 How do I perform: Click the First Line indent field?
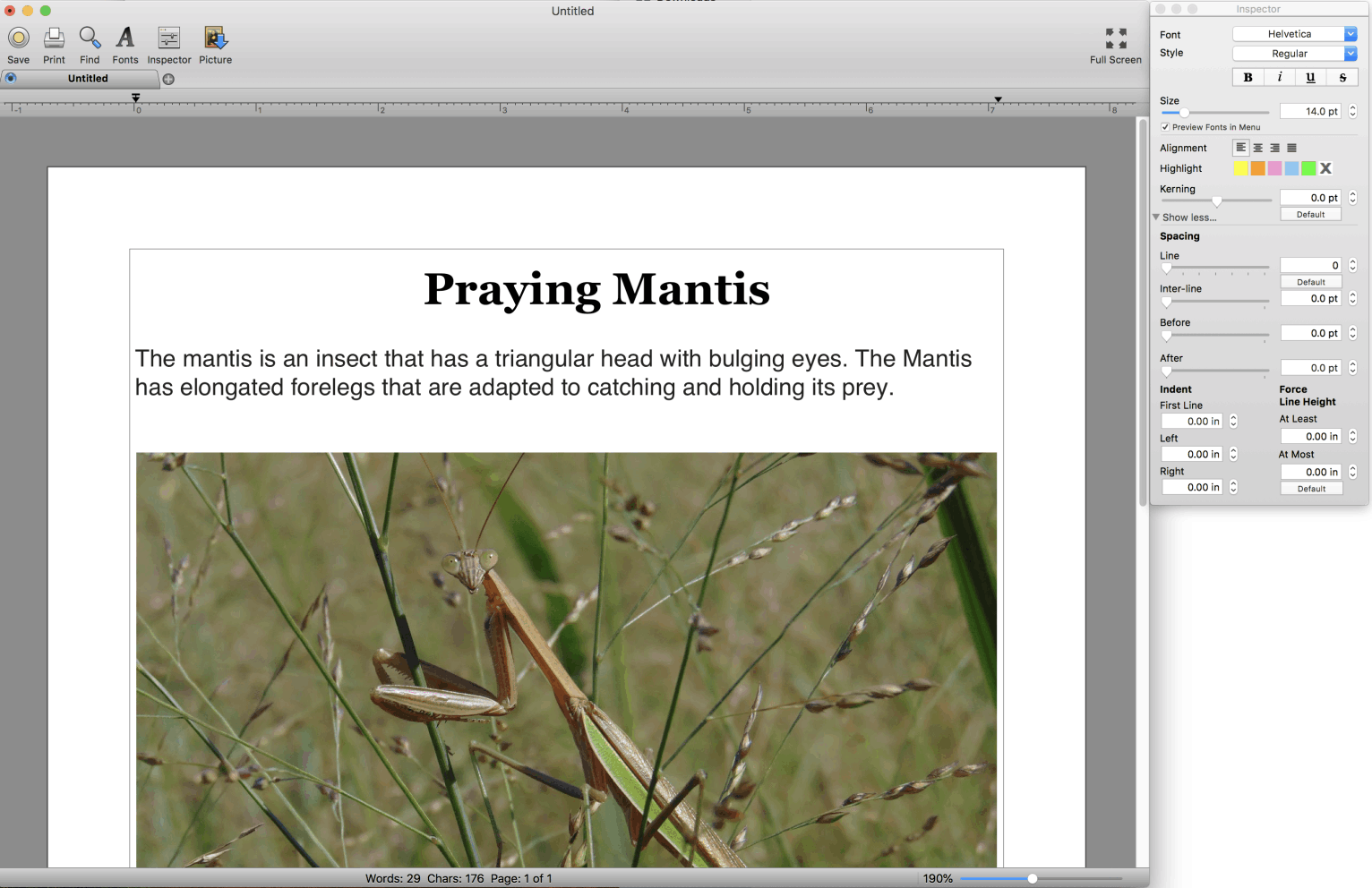[x=1192, y=421]
